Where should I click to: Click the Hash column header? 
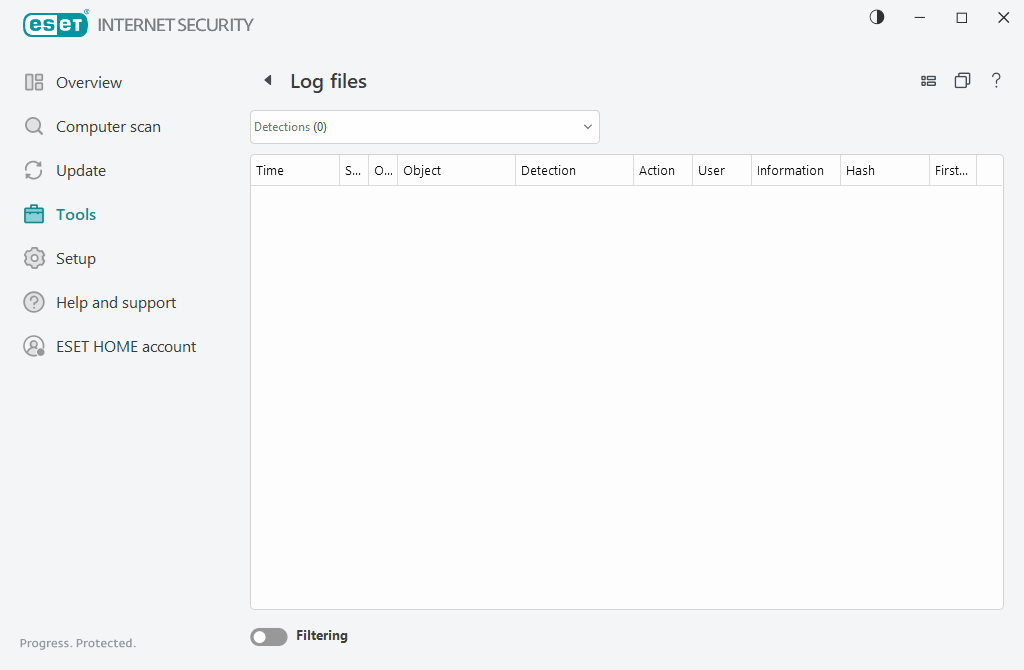tap(883, 171)
